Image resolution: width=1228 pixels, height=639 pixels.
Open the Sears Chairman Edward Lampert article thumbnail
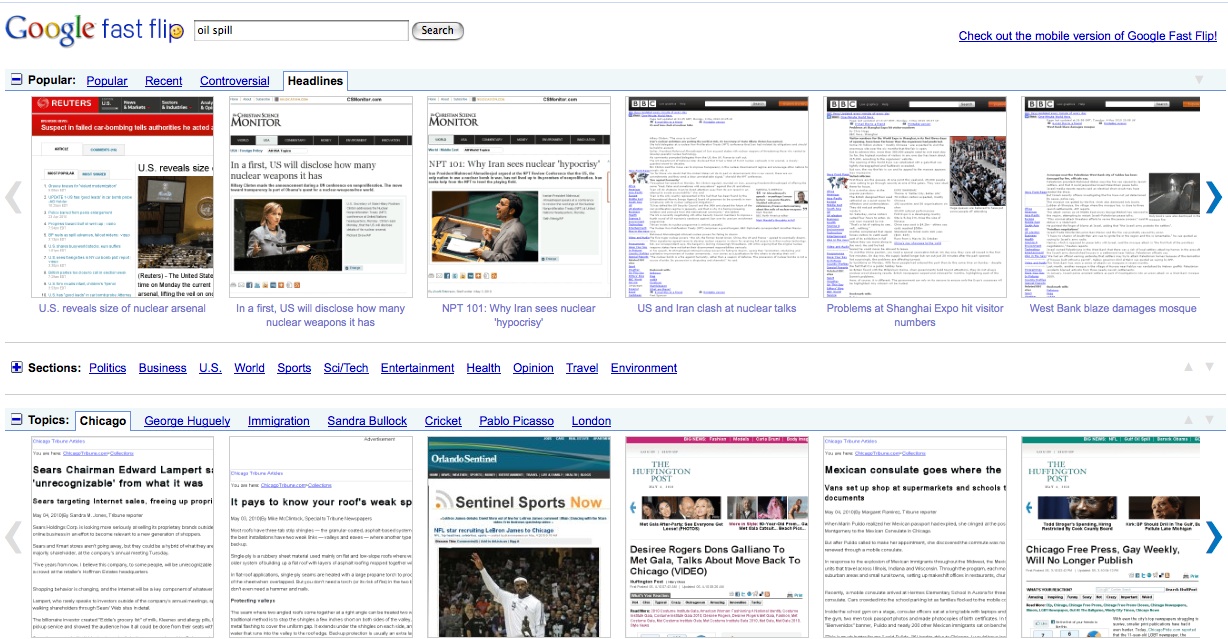[x=122, y=537]
